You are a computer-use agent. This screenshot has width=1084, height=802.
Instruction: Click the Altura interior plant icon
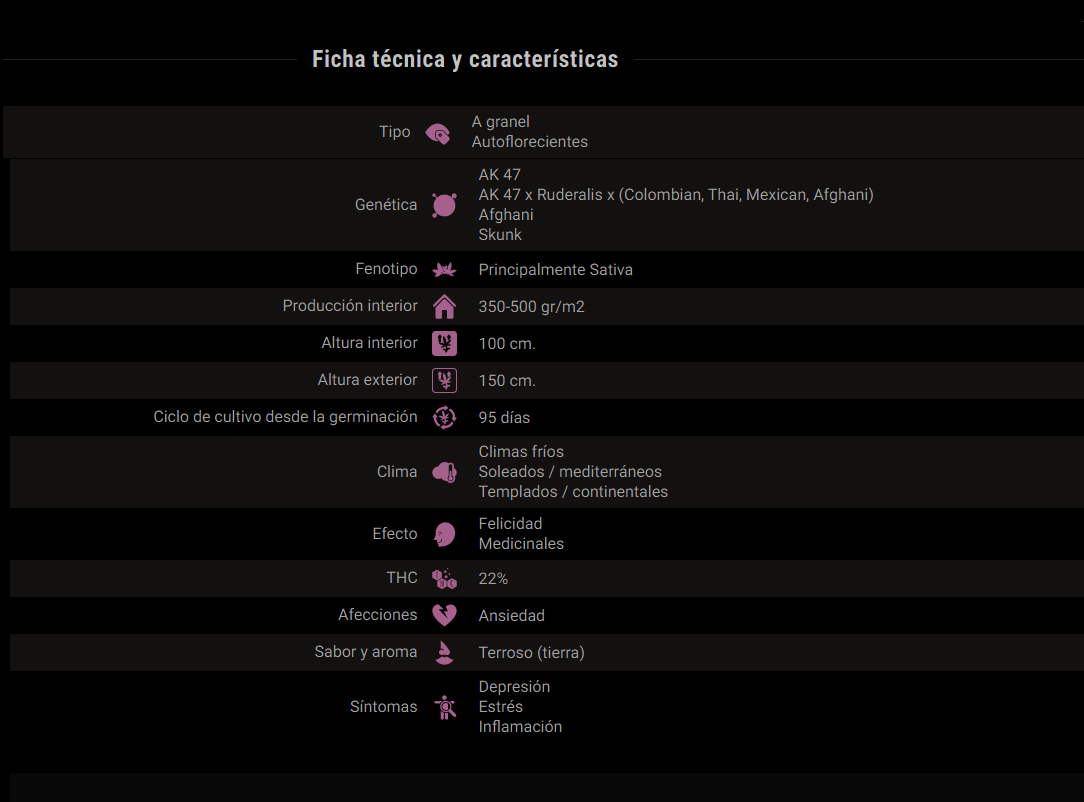pos(444,343)
